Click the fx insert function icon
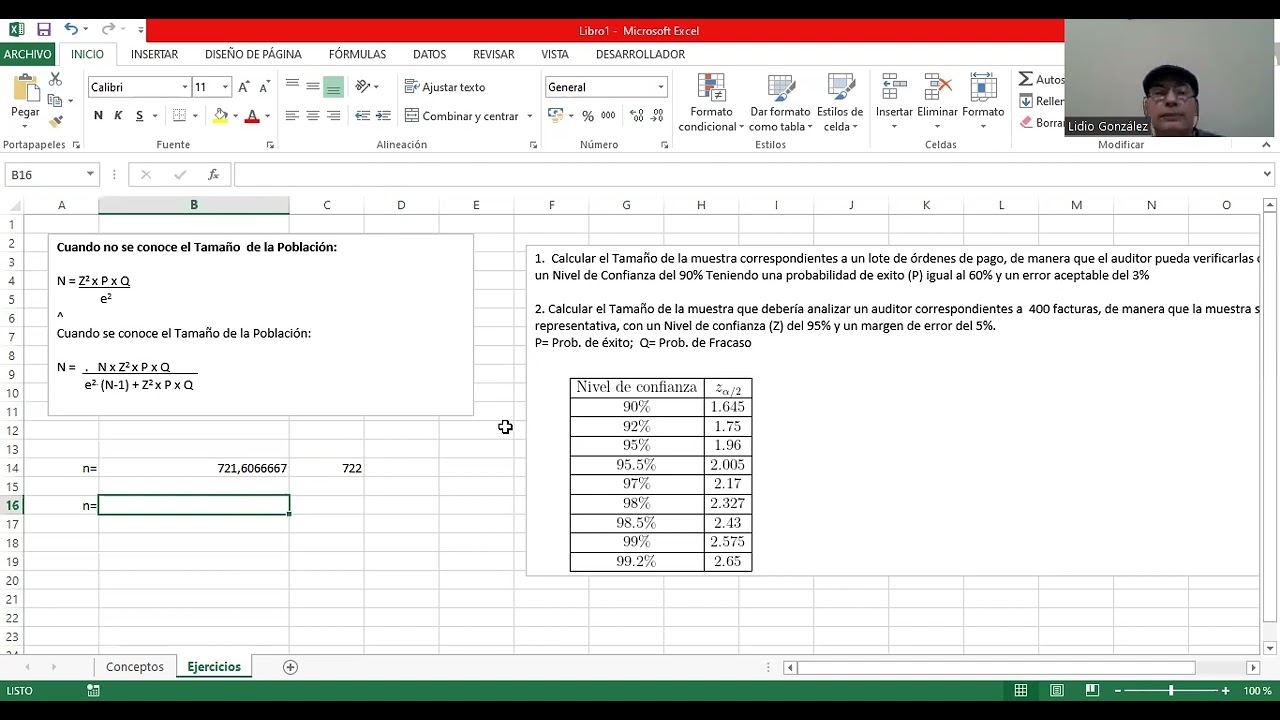1280x720 pixels. tap(213, 174)
